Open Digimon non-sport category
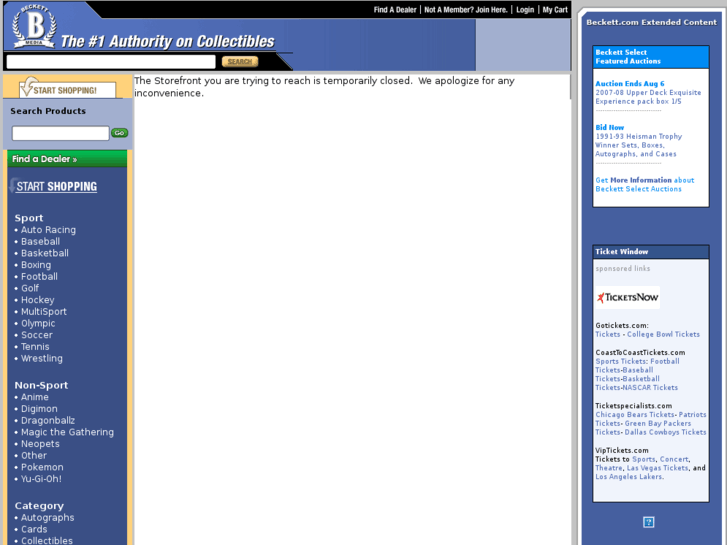Screen dimensions: 727x545 click(39, 409)
